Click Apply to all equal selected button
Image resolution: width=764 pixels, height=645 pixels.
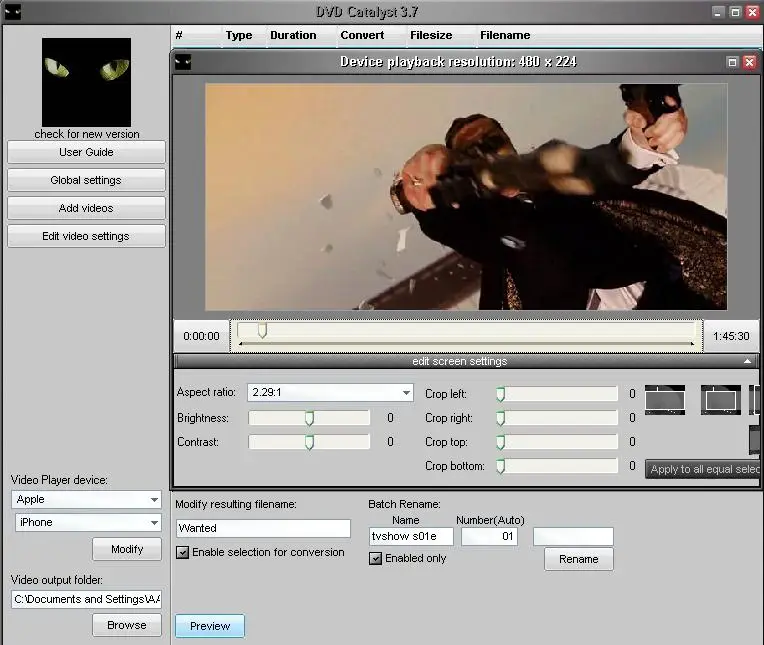click(x=702, y=469)
